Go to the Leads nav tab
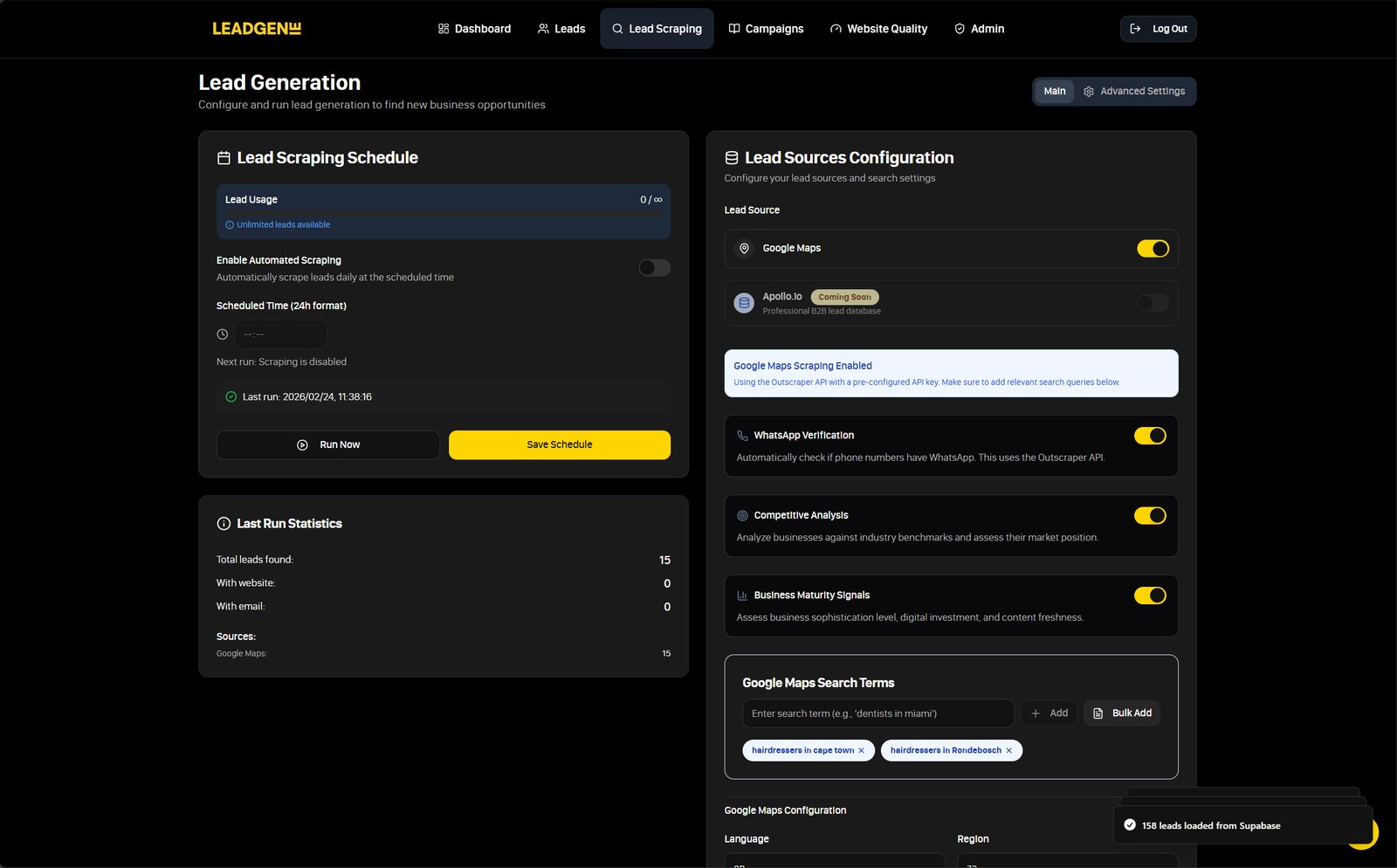Screen dimensions: 1397x868 (x=561, y=29)
